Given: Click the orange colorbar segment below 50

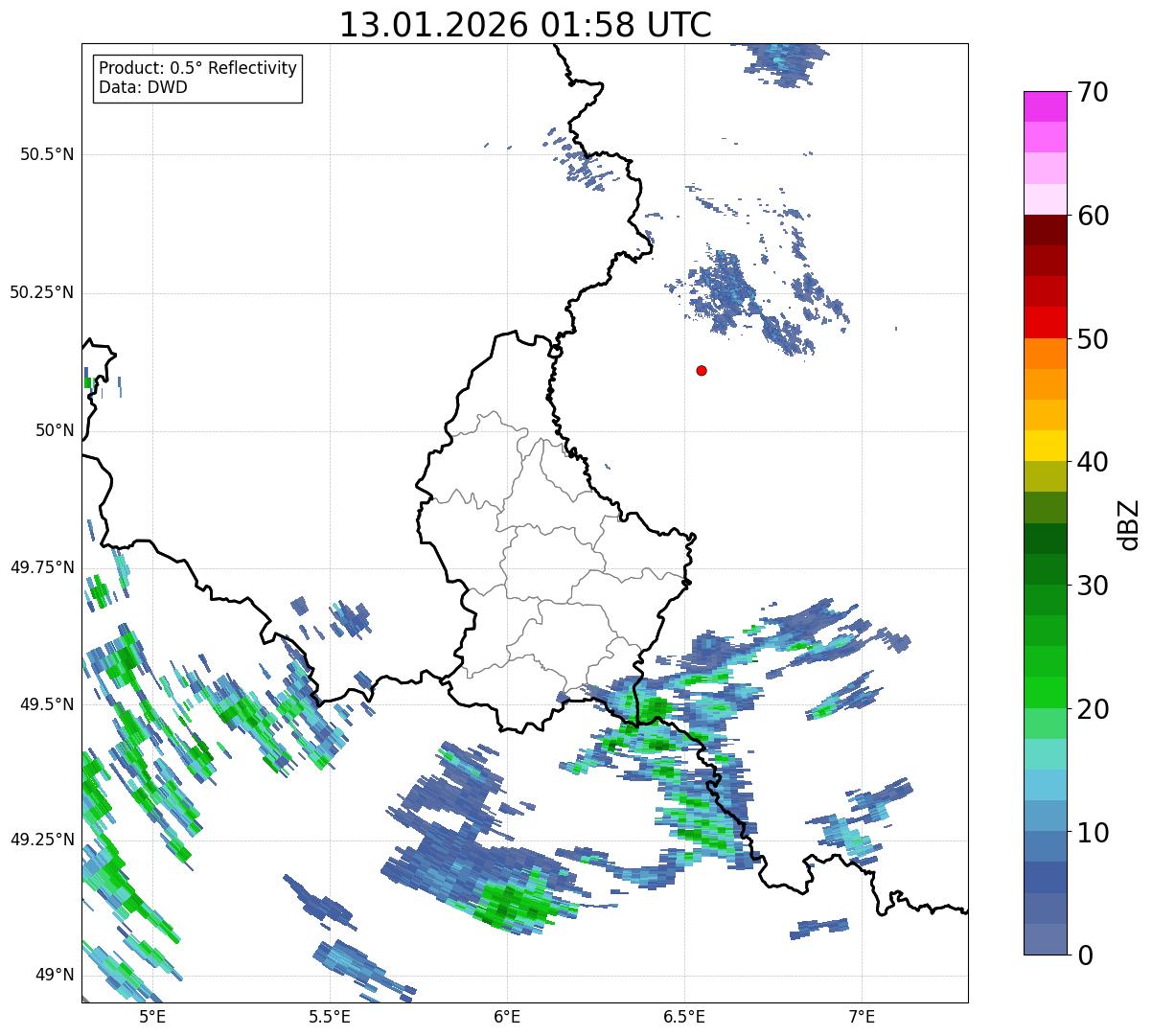Looking at the screenshot, I should click(1045, 354).
